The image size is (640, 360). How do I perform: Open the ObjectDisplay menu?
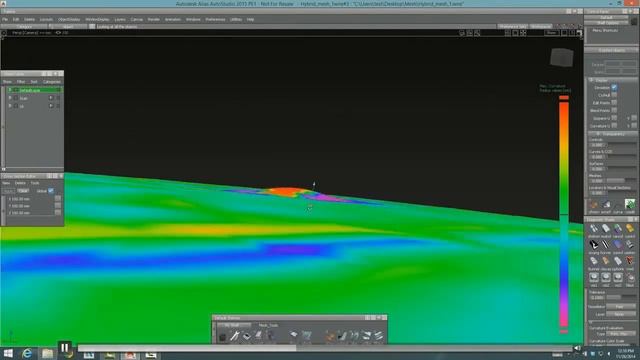tap(69, 19)
